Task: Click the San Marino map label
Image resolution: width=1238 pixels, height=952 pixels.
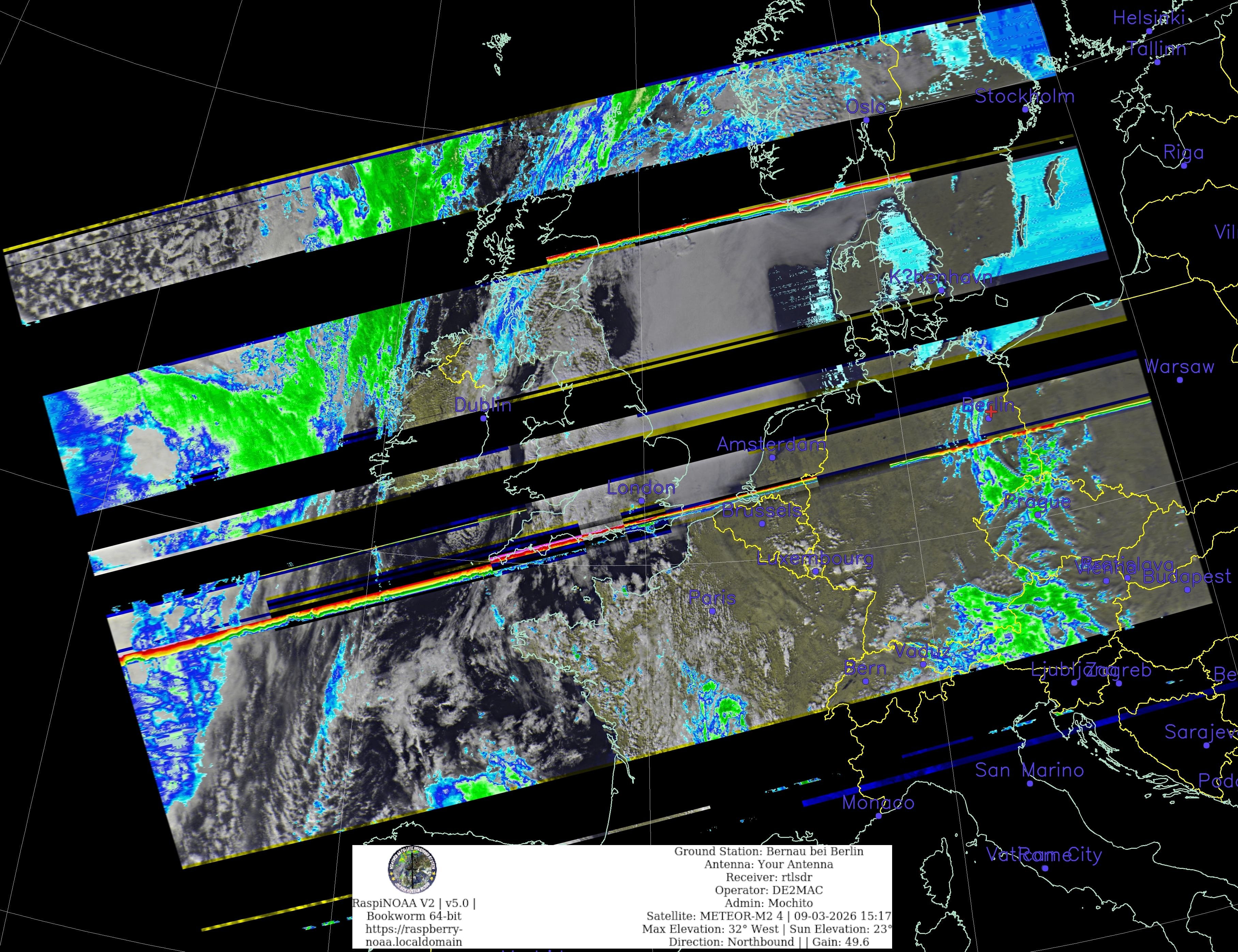Action: [x=1029, y=770]
